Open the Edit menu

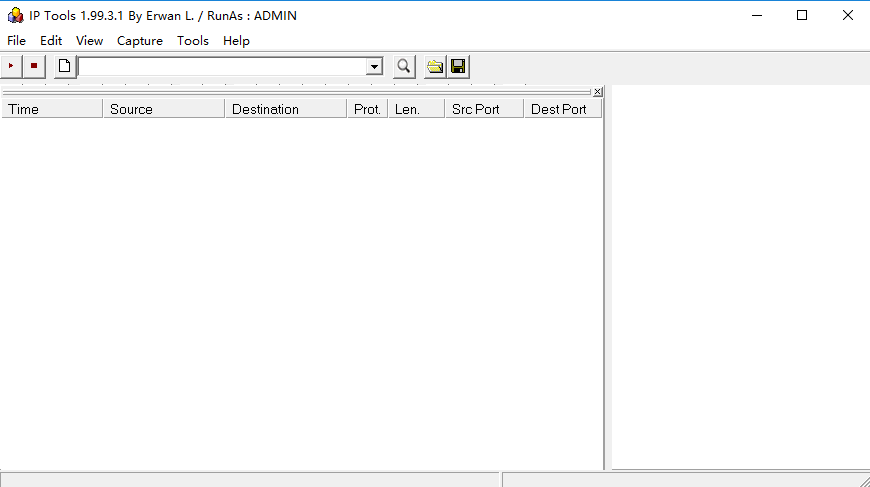50,41
